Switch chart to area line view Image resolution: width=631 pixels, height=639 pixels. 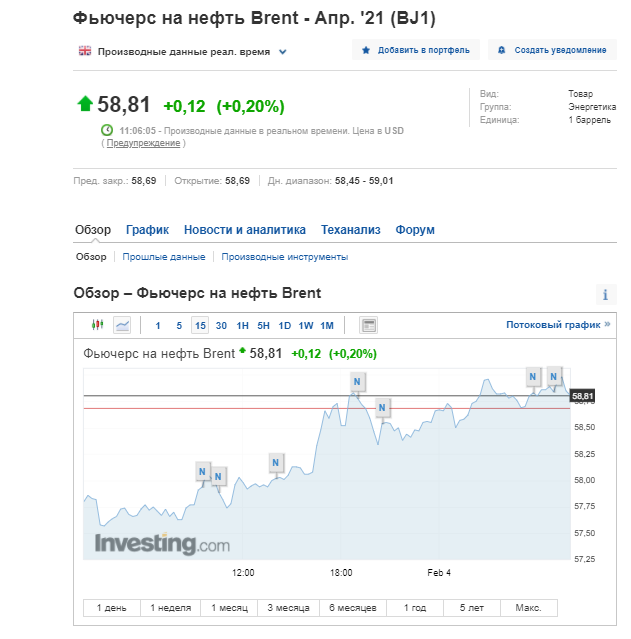[x=122, y=325]
